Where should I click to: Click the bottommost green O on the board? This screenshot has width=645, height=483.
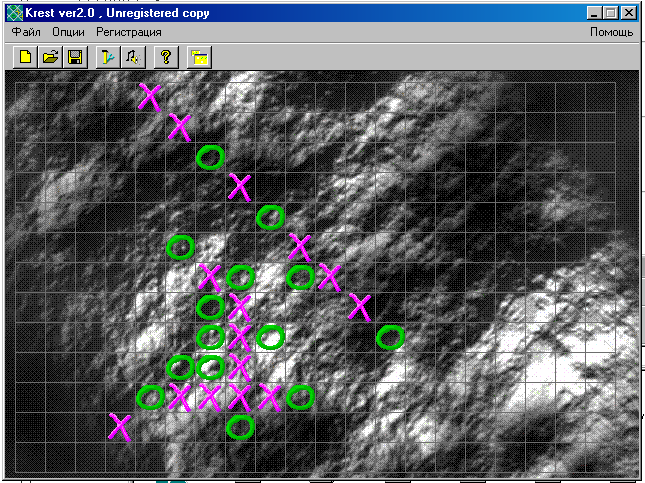coord(240,427)
